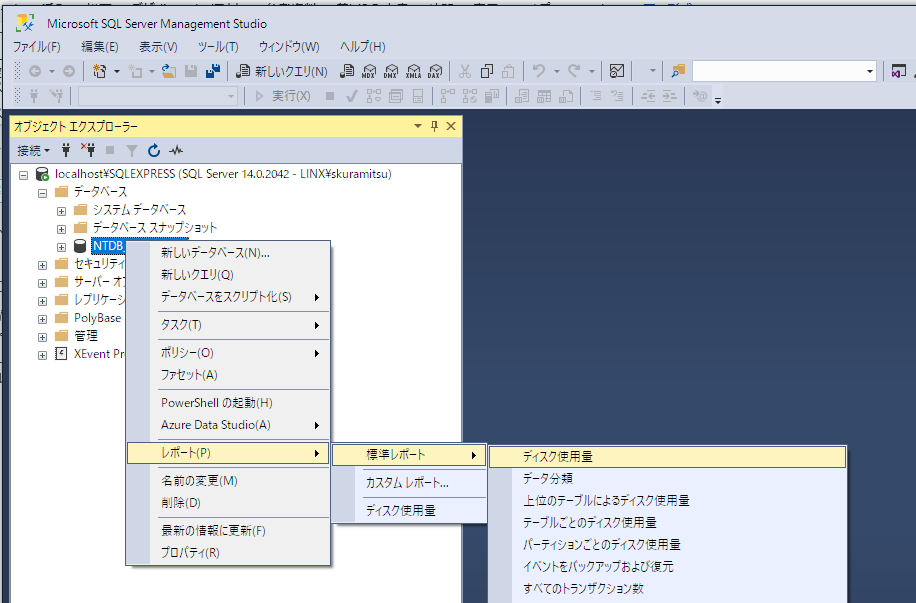Viewport: 916px width, 603px height.
Task: Create a new MDX query via its toolbar icon
Action: point(370,70)
